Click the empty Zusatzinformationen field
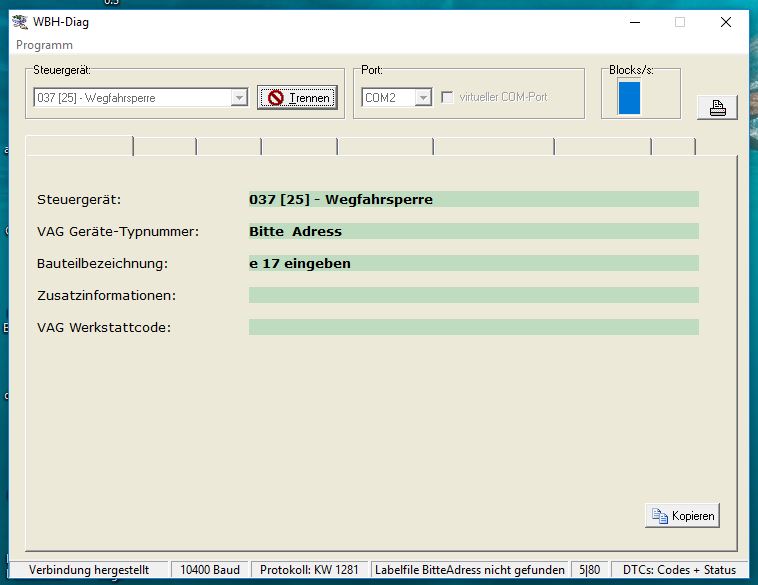Screen dimensions: 758x585 coord(473,295)
